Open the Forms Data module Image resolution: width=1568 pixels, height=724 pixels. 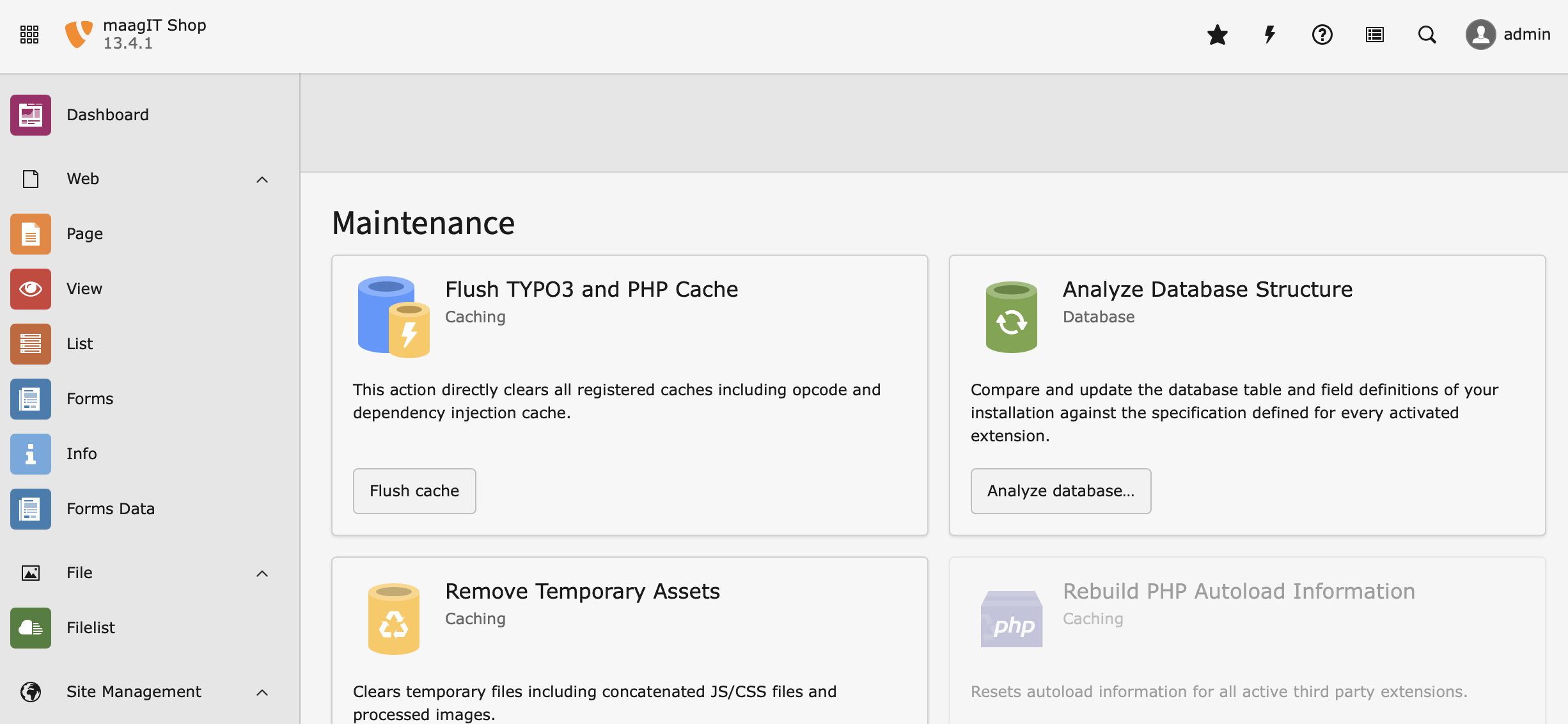click(x=111, y=509)
